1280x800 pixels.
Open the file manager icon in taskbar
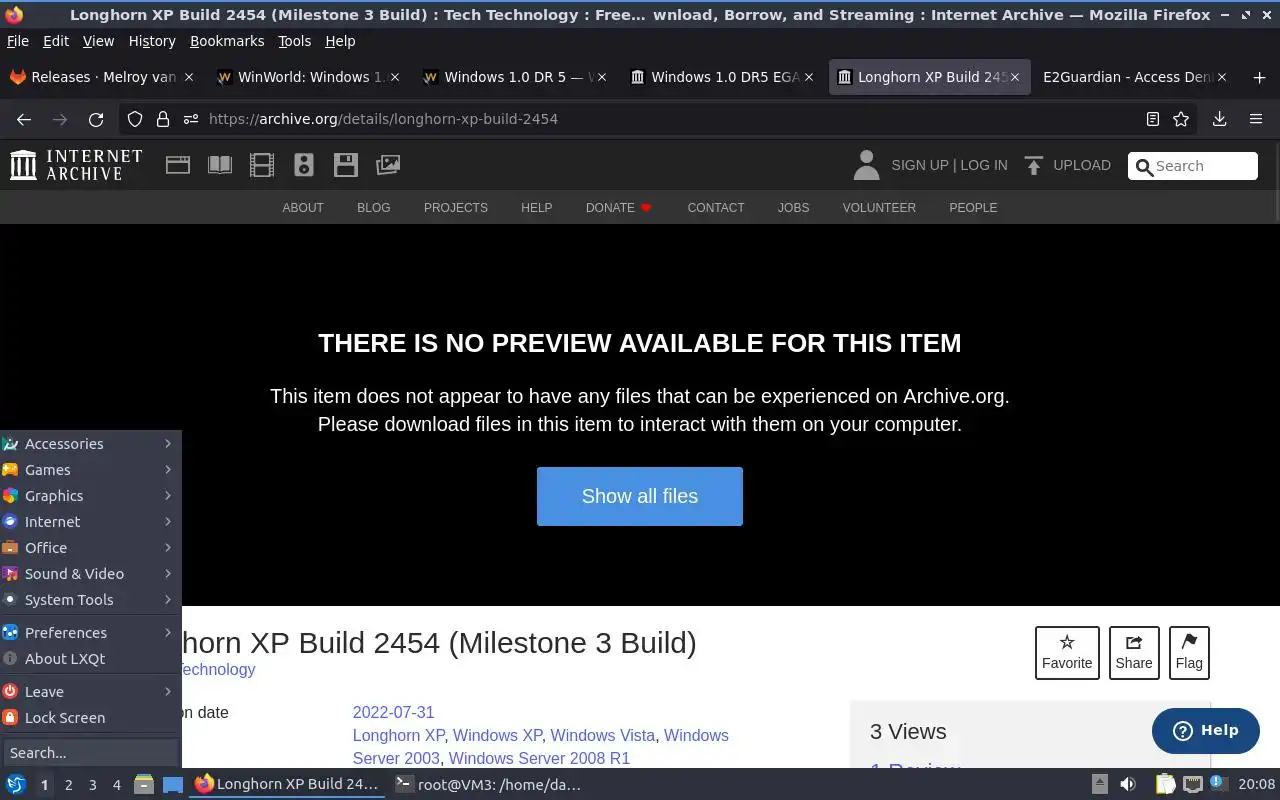(144, 785)
